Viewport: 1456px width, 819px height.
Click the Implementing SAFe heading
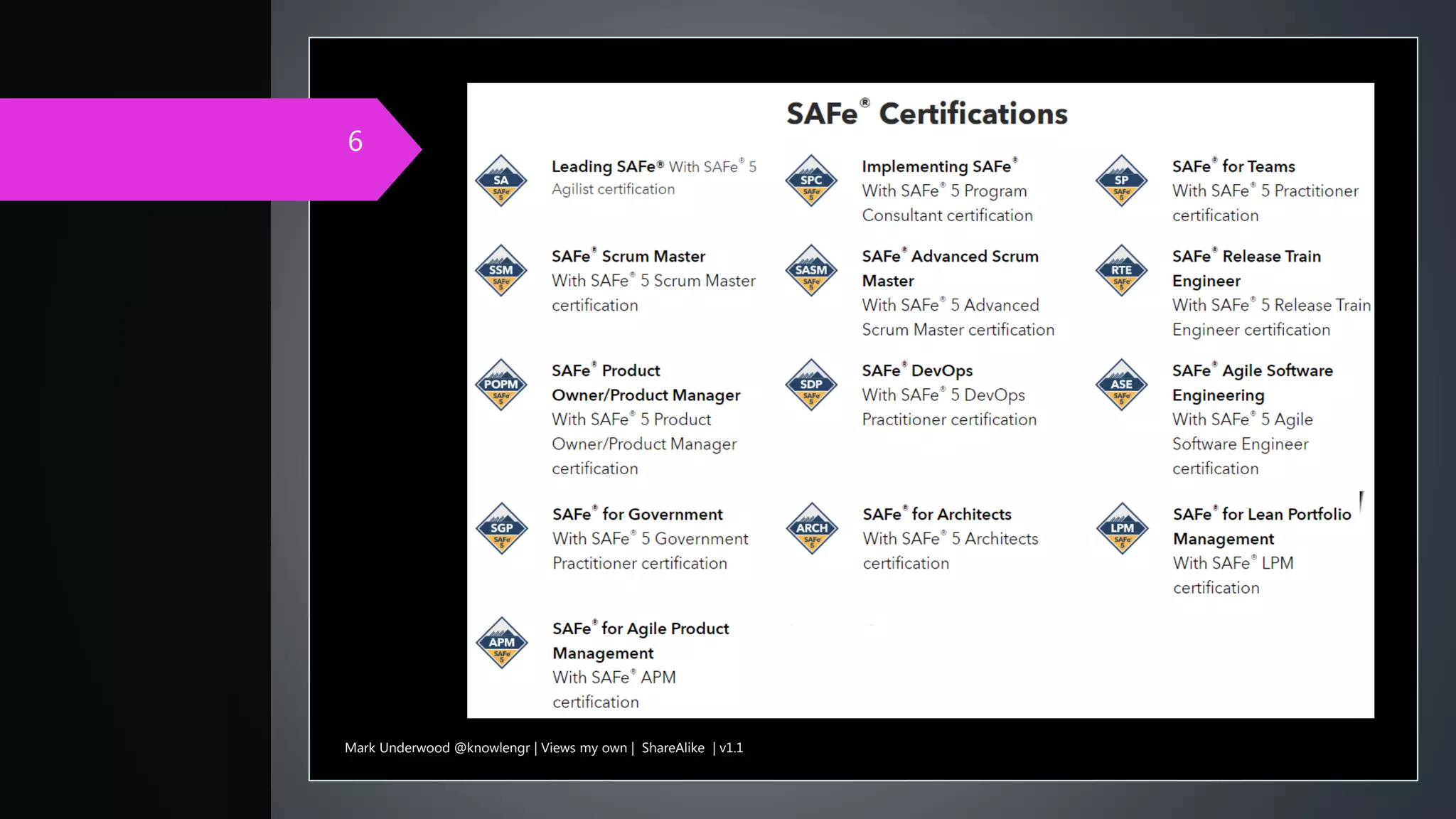(x=938, y=166)
